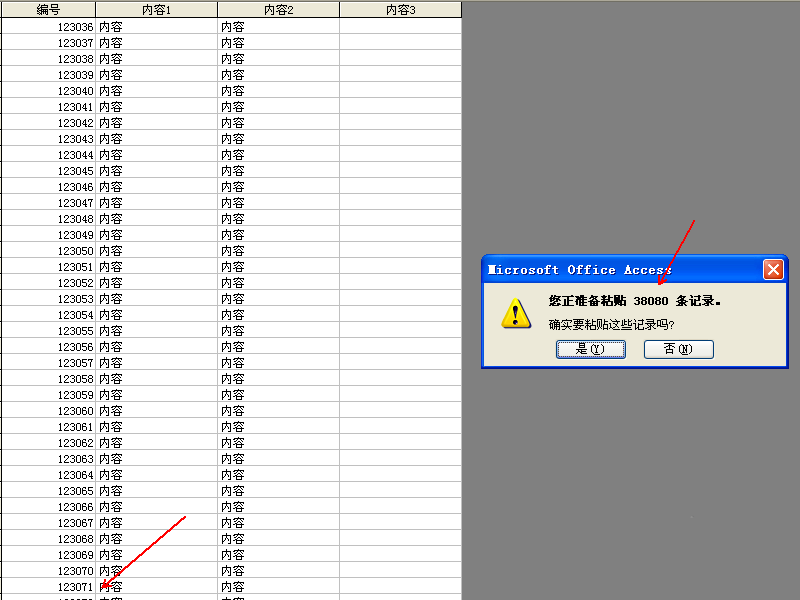
Task: Select empty 内容3 cell in row 123040
Action: click(401, 90)
